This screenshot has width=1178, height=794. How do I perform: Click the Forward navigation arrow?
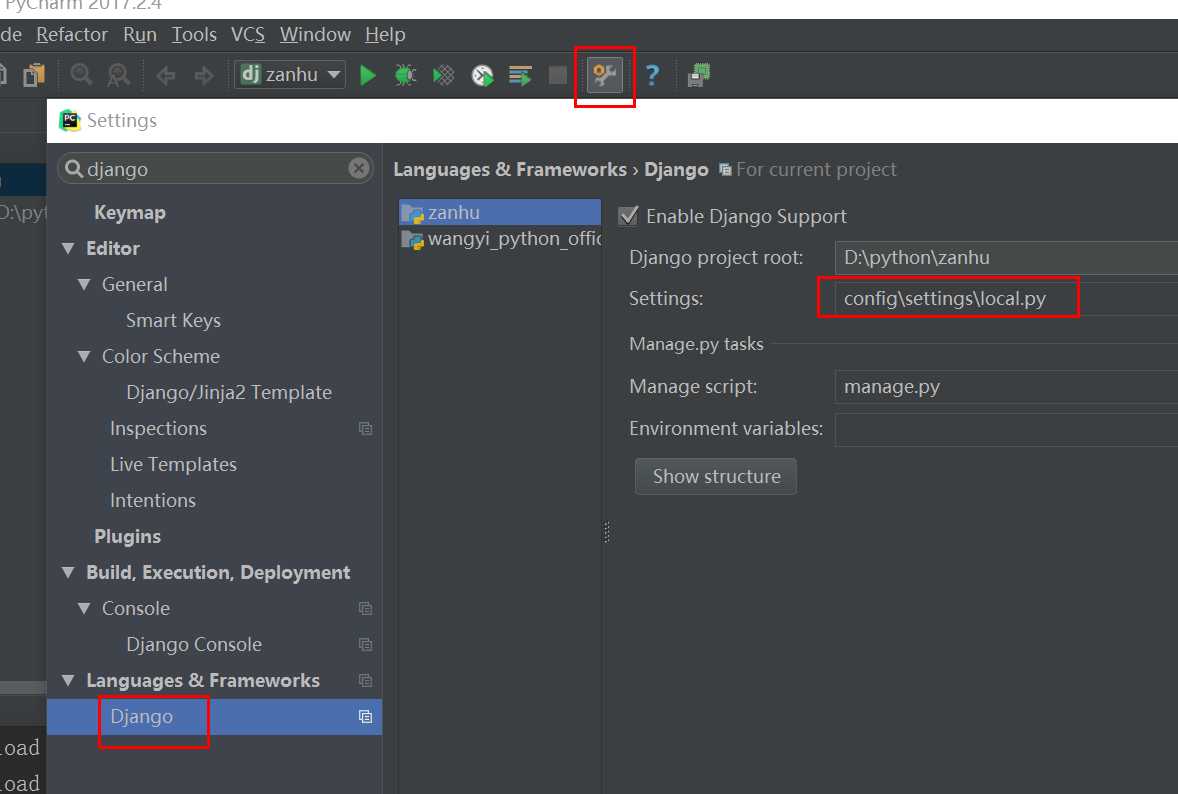[x=204, y=75]
